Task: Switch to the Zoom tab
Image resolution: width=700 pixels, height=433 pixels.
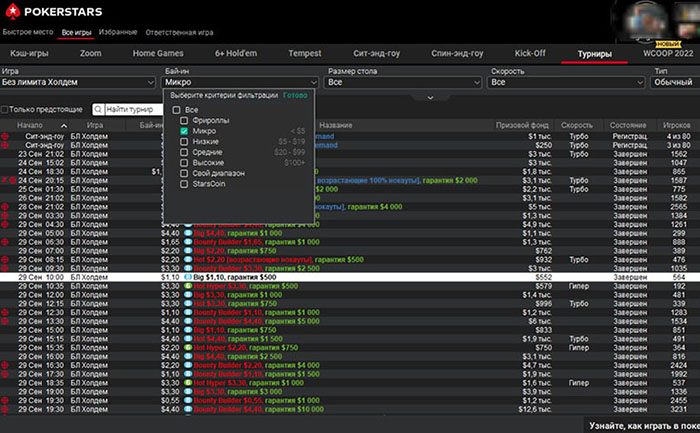Action: (91, 53)
